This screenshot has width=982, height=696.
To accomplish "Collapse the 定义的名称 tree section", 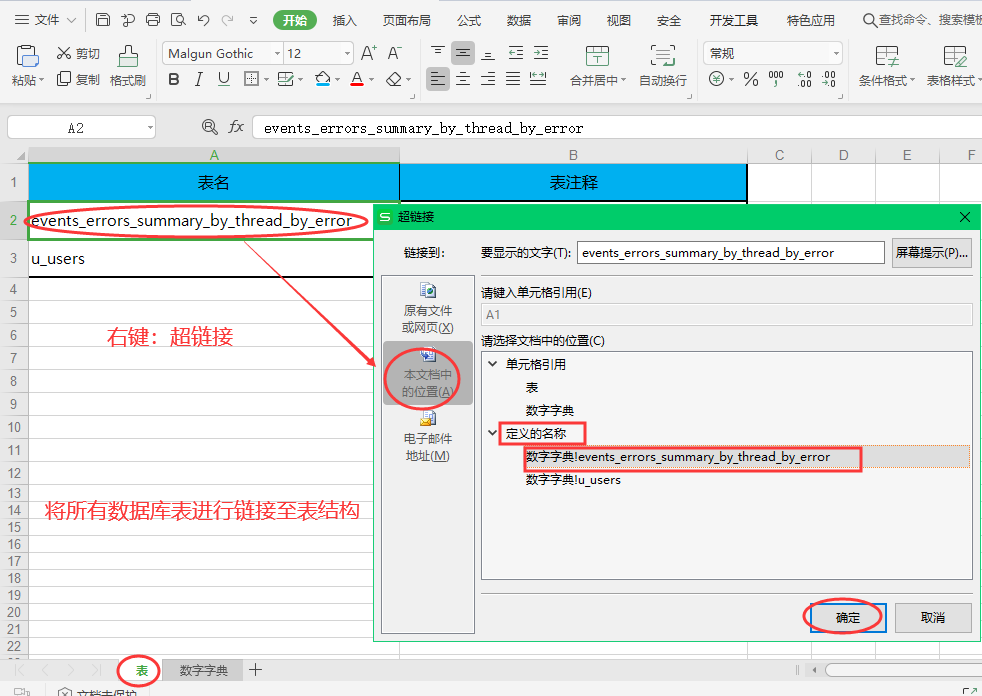I will [491, 433].
